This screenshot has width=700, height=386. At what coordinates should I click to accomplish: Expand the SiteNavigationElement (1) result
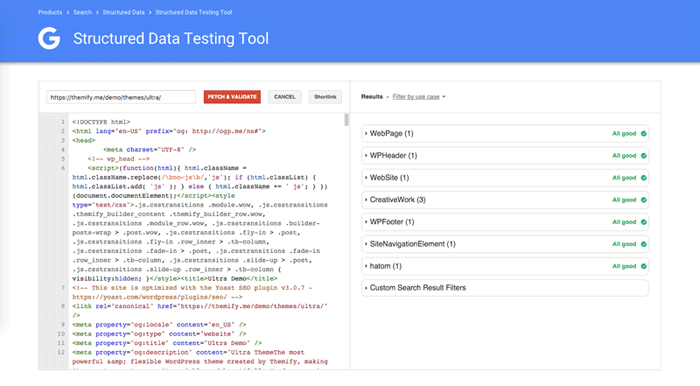(504, 244)
